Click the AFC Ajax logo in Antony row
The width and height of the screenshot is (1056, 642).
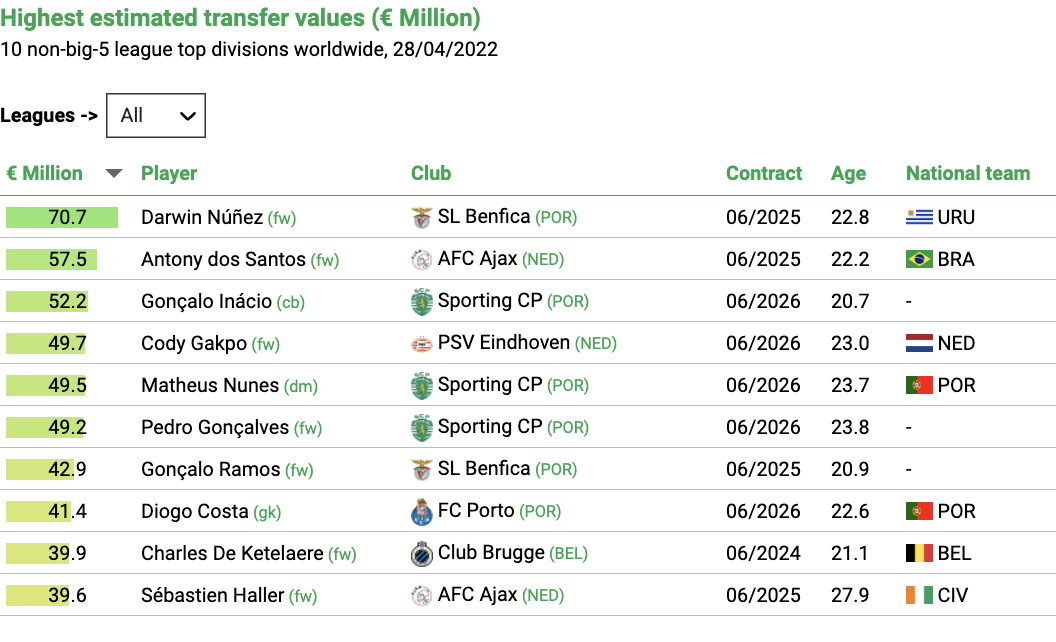pos(422,259)
